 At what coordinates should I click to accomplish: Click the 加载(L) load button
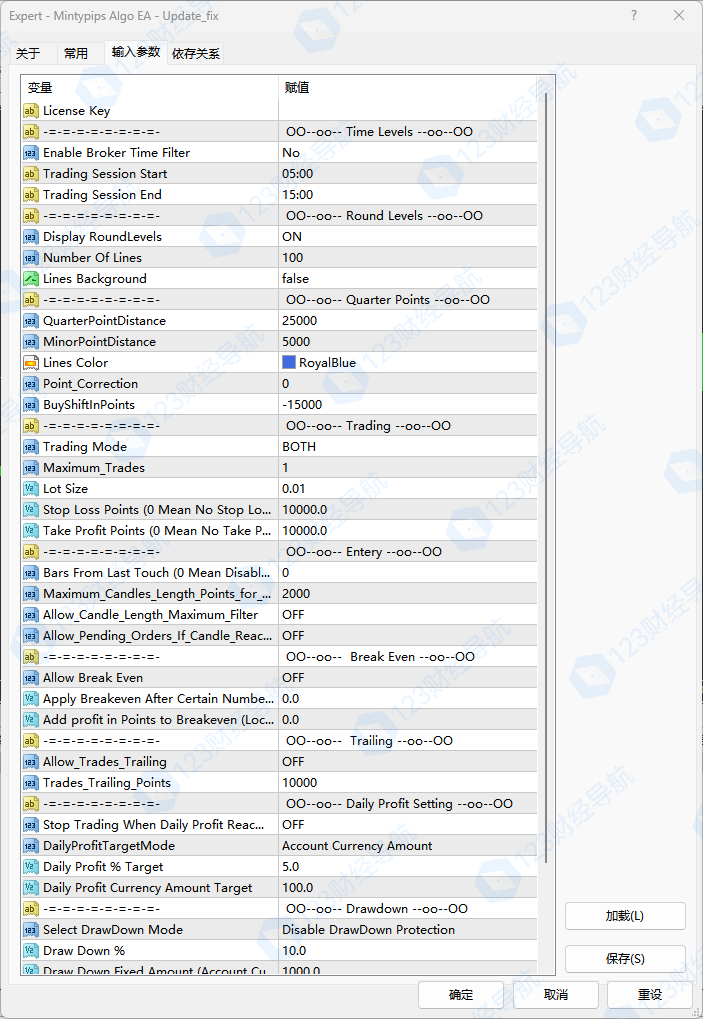[x=625, y=916]
